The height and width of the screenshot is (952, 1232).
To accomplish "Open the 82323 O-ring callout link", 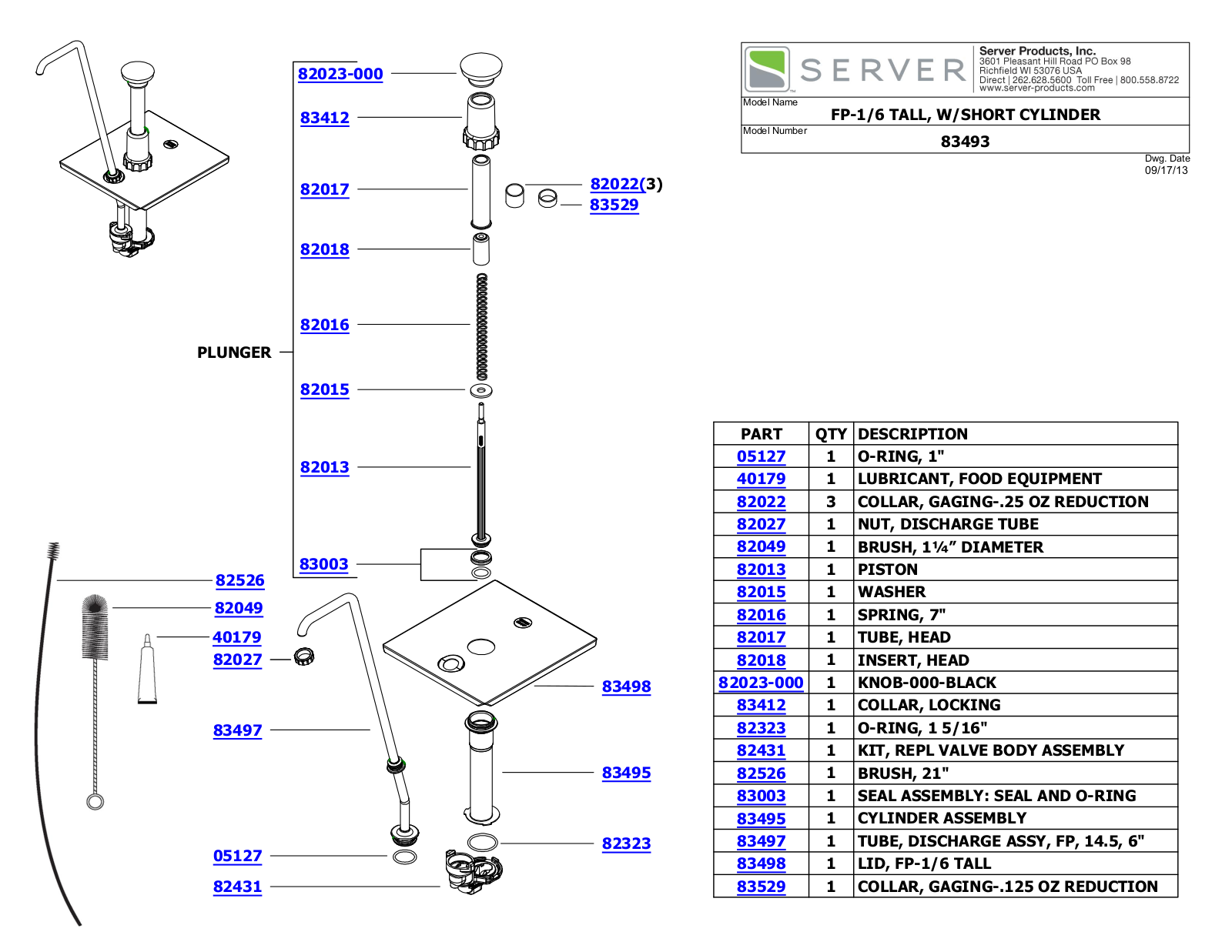I will point(627,843).
